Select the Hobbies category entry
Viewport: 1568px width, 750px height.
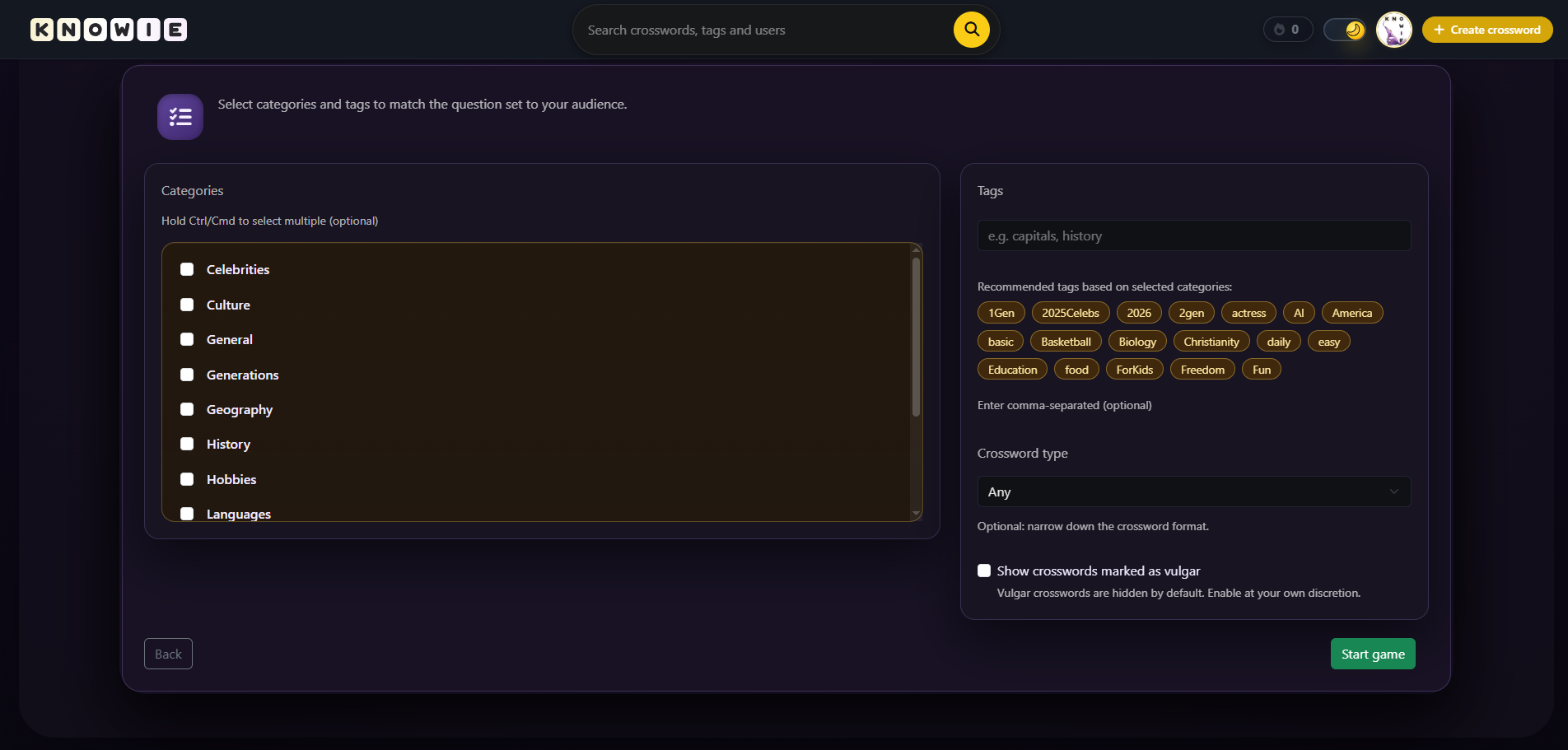pyautogui.click(x=231, y=479)
